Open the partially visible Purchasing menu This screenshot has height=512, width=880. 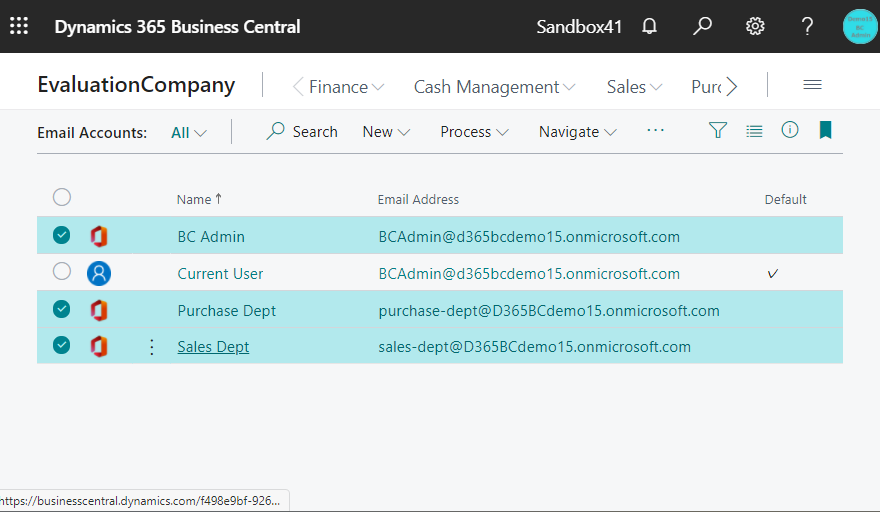click(x=707, y=87)
